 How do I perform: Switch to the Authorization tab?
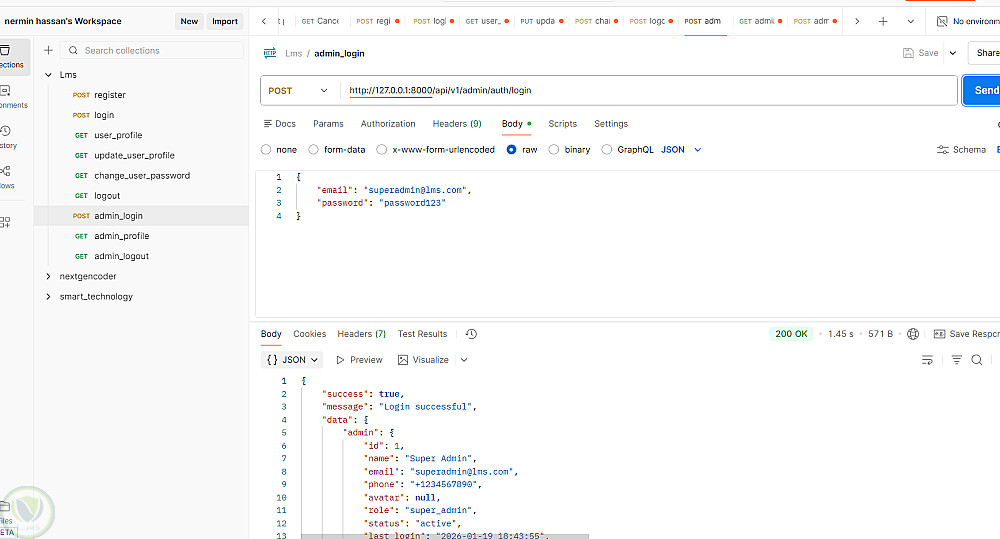coord(388,124)
